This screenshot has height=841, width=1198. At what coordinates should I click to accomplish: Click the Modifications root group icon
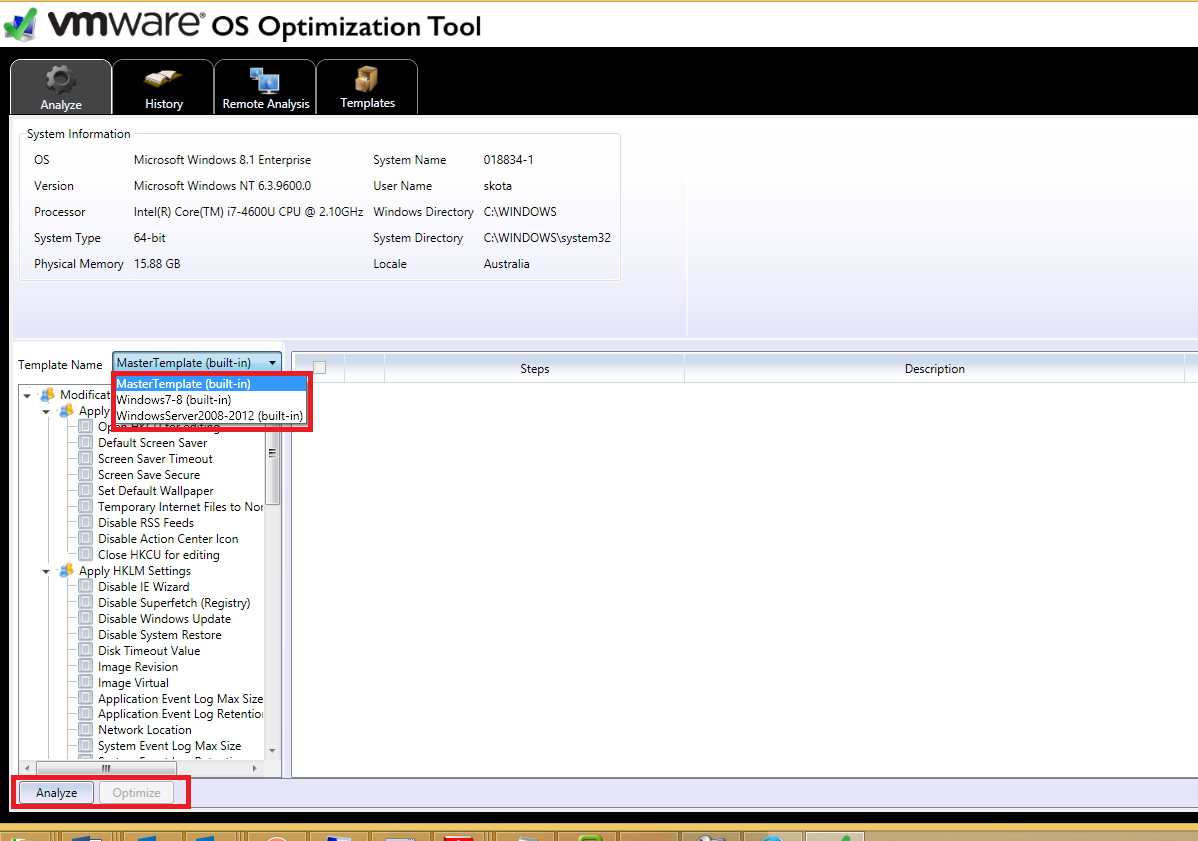pos(47,394)
